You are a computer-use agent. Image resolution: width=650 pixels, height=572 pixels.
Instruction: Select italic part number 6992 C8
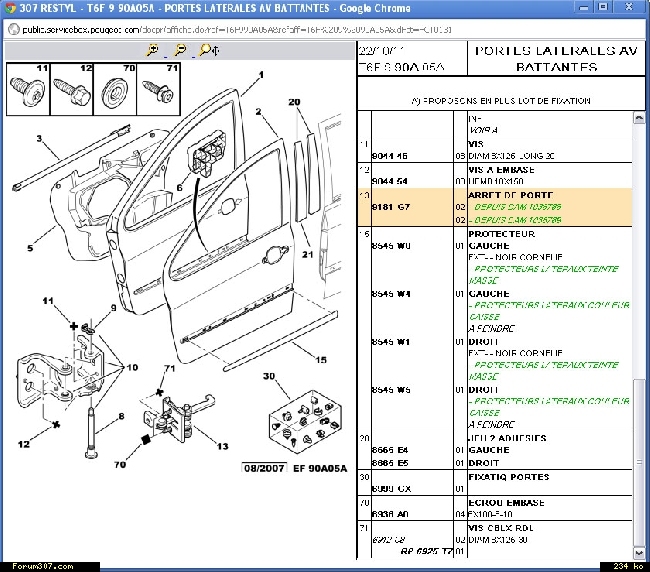[x=388, y=540]
